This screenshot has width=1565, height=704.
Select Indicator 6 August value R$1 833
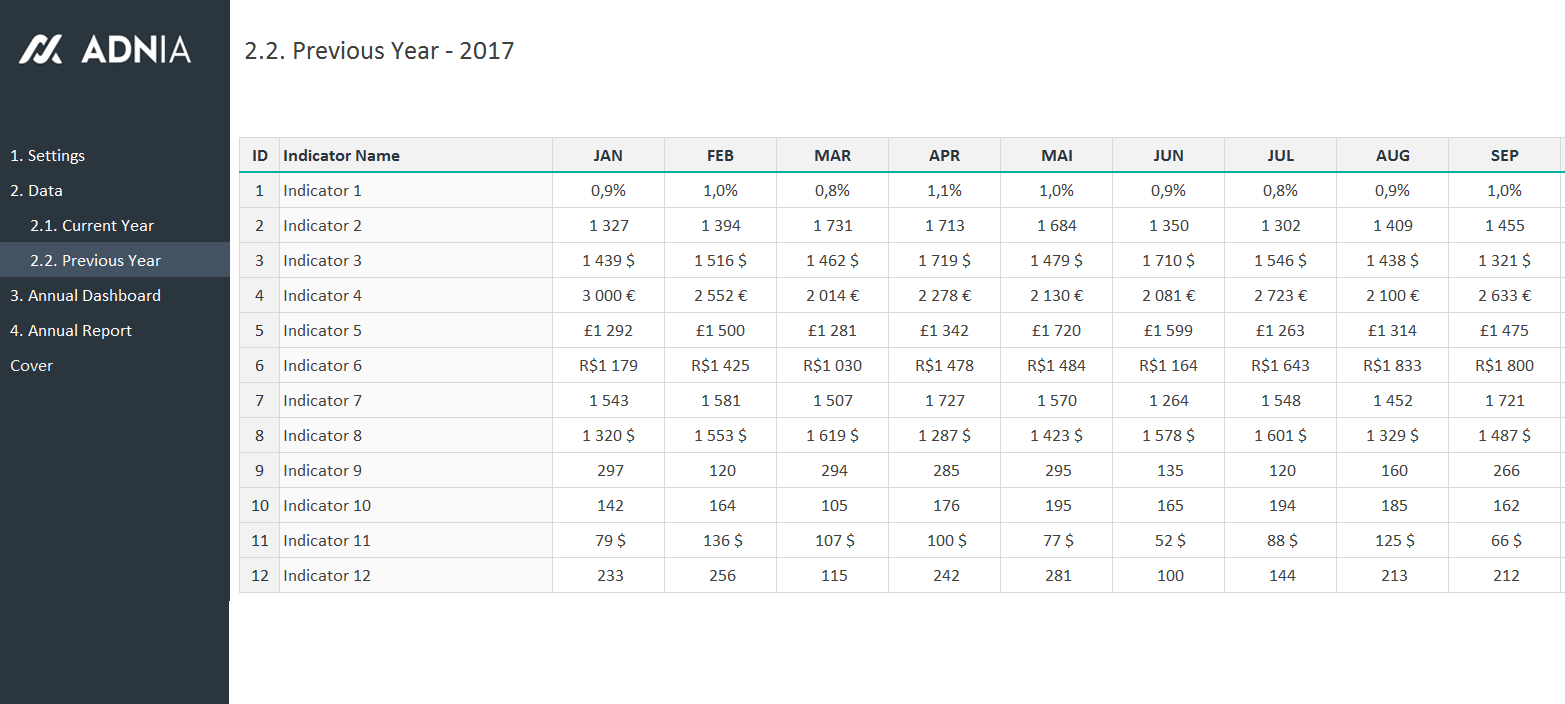1392,366
